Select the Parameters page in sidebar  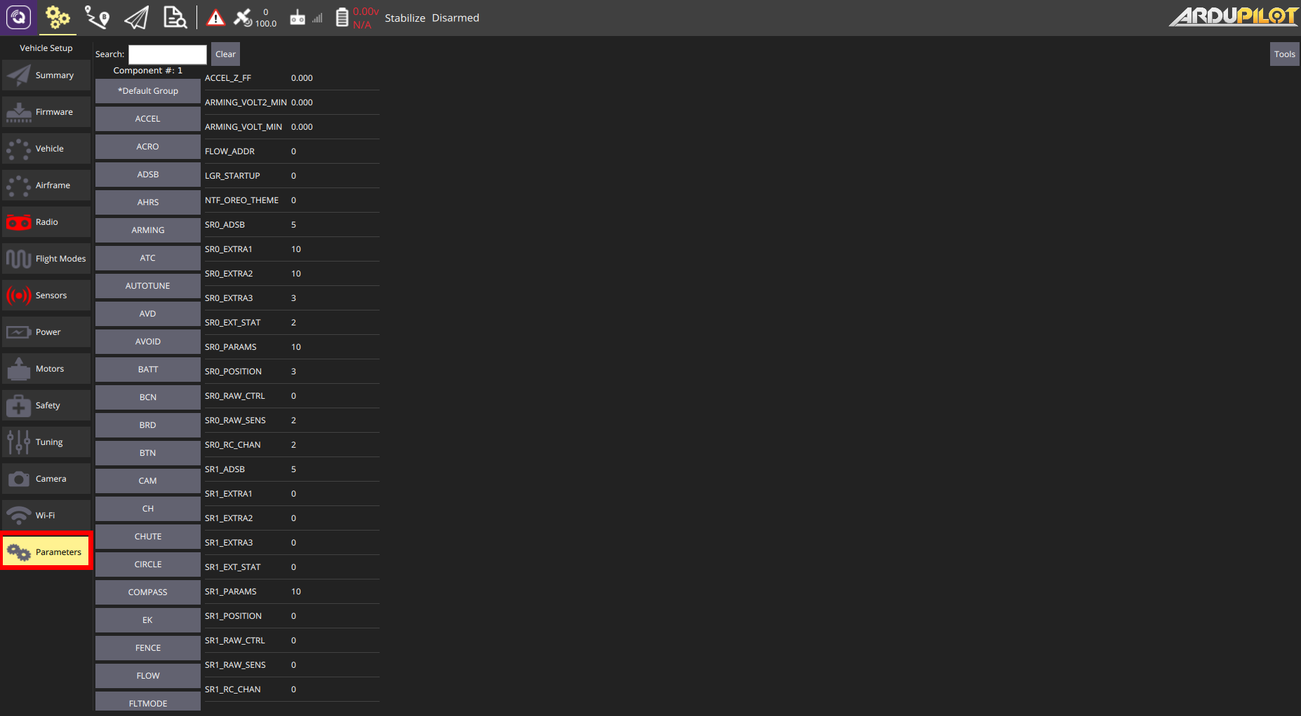(x=46, y=552)
